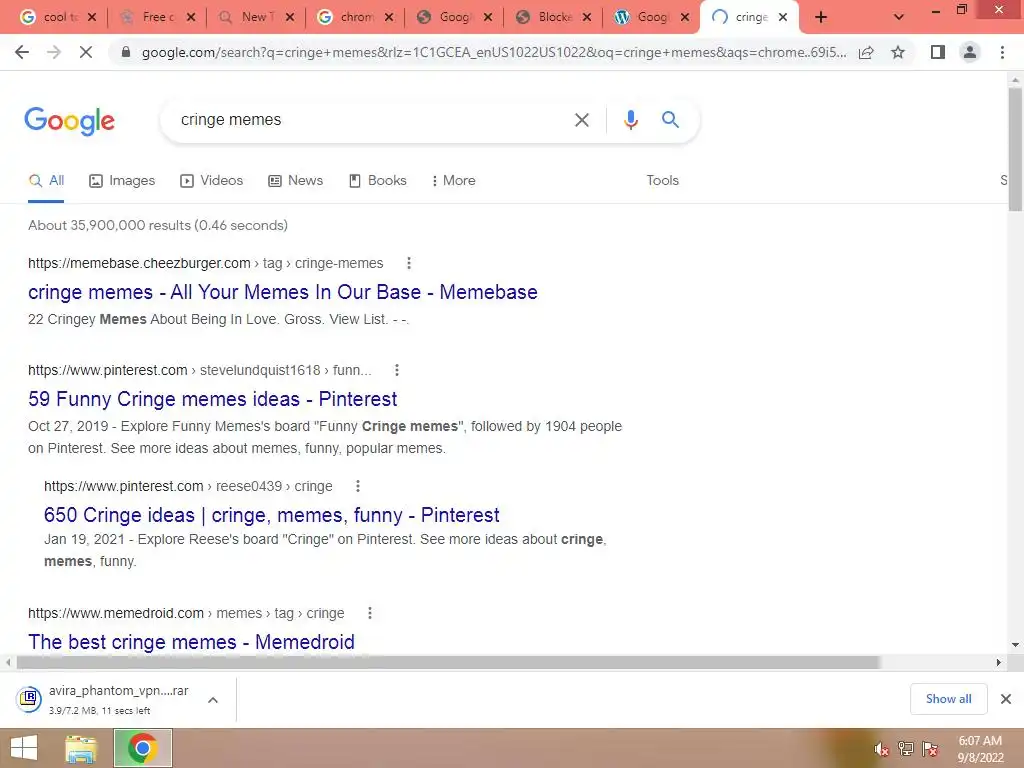Click the muted volume tray icon
The height and width of the screenshot is (768, 1024).
(x=881, y=749)
